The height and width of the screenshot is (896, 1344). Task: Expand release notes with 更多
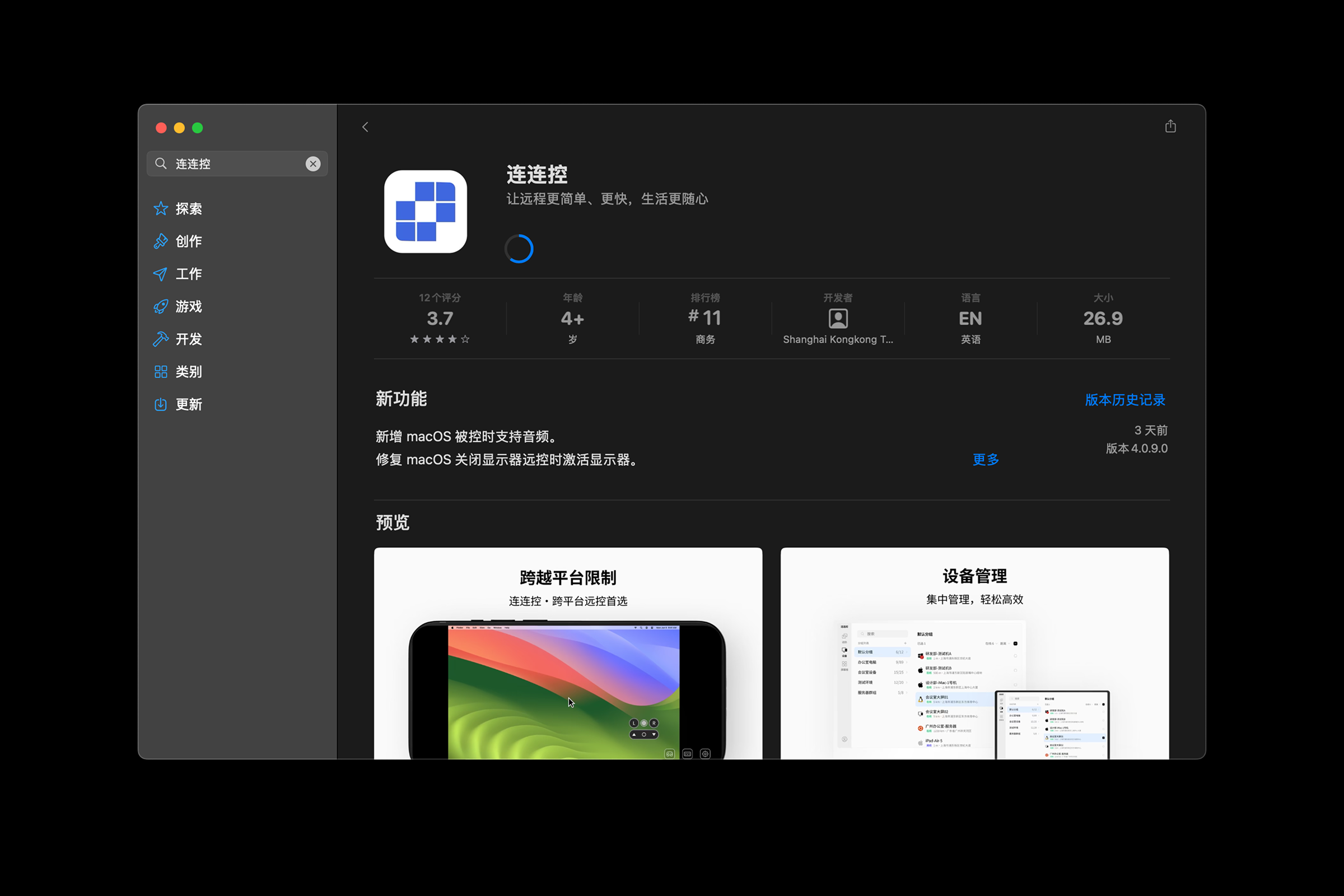[x=986, y=459]
